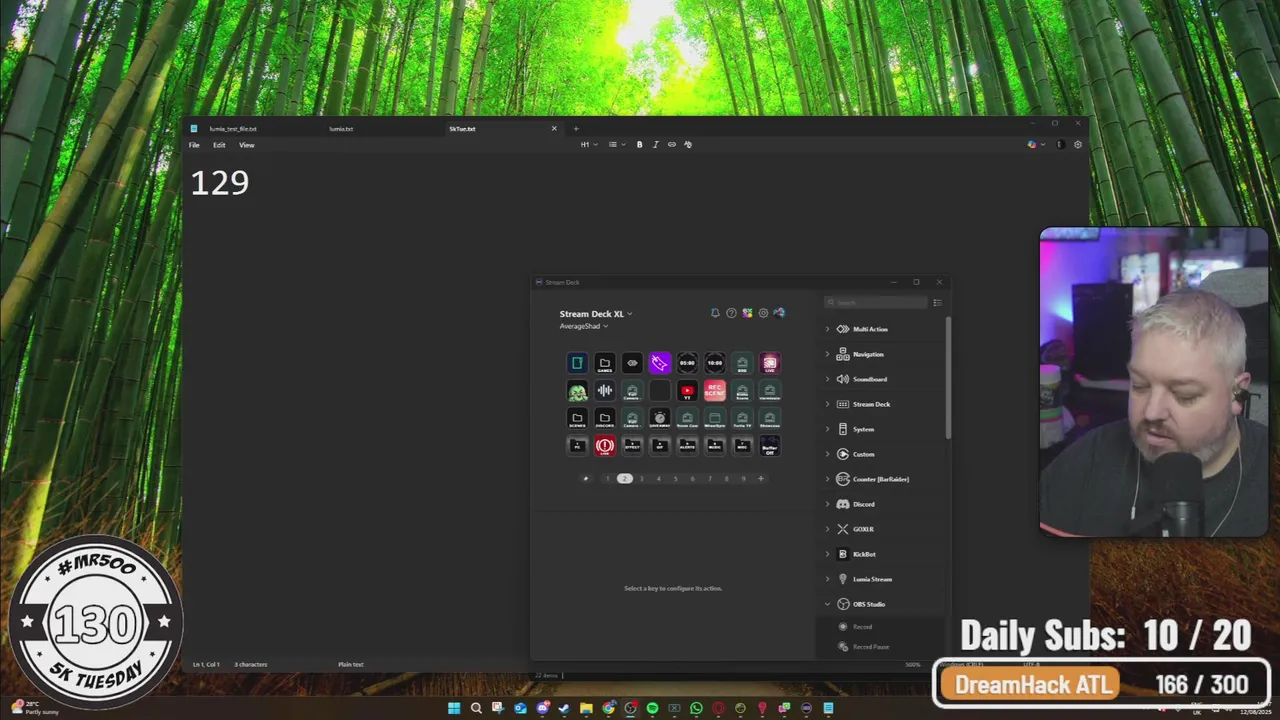Open the Stream Deck XL device dropdown

596,314
